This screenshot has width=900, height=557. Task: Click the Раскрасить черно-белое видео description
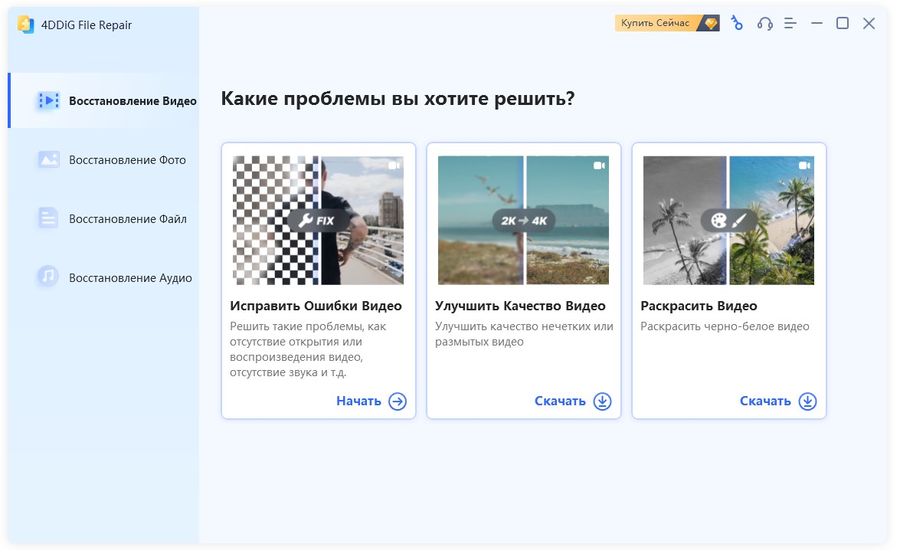pos(724,326)
